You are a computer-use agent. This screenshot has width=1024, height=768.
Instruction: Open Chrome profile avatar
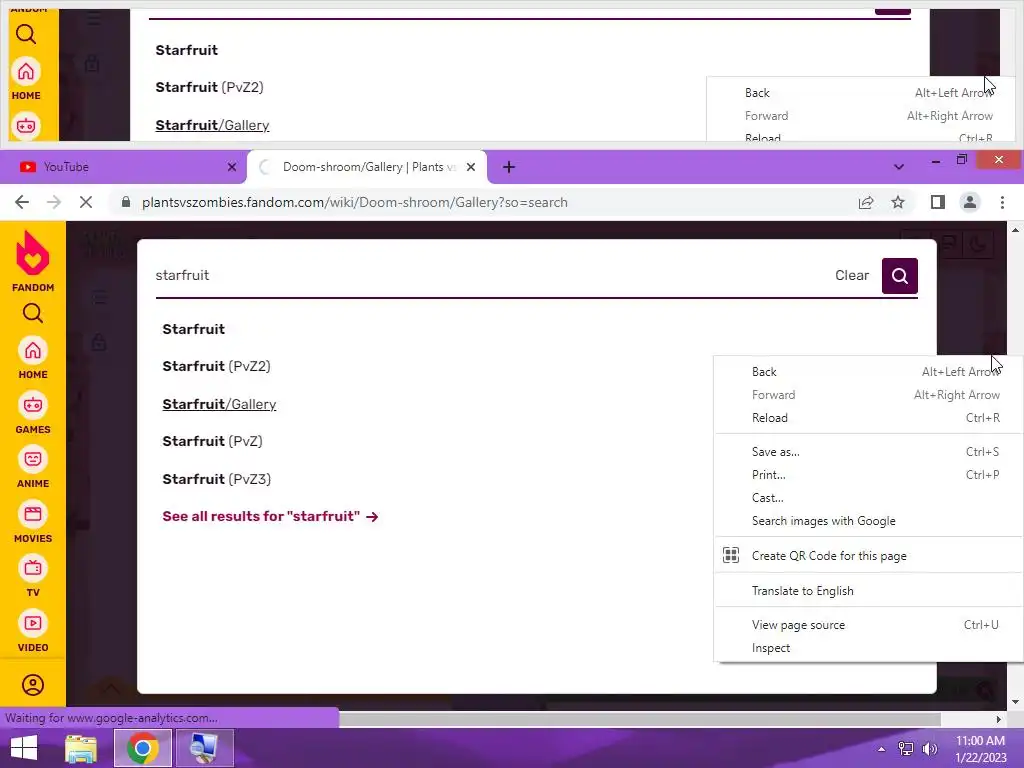(970, 202)
